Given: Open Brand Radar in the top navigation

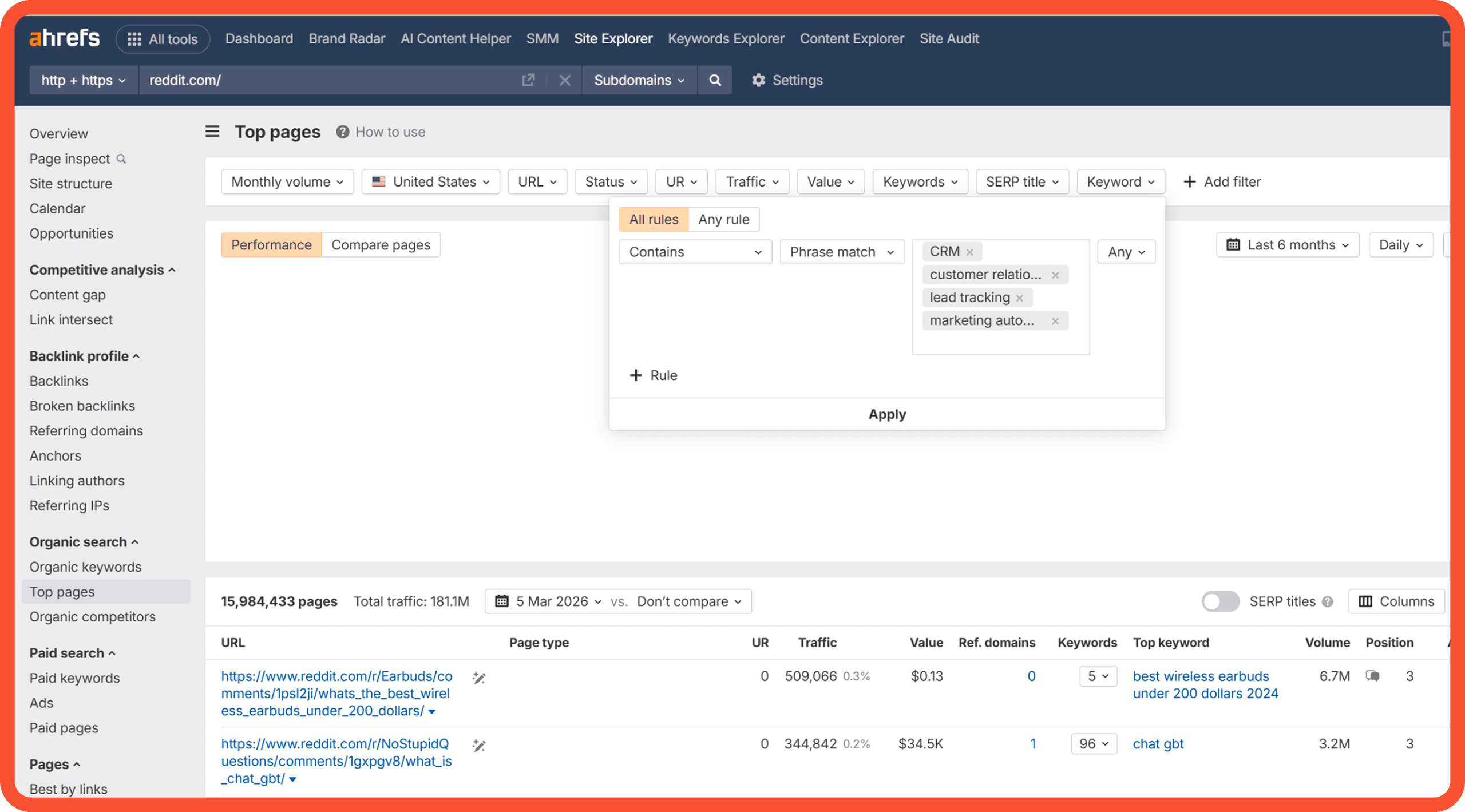Looking at the screenshot, I should coord(347,38).
